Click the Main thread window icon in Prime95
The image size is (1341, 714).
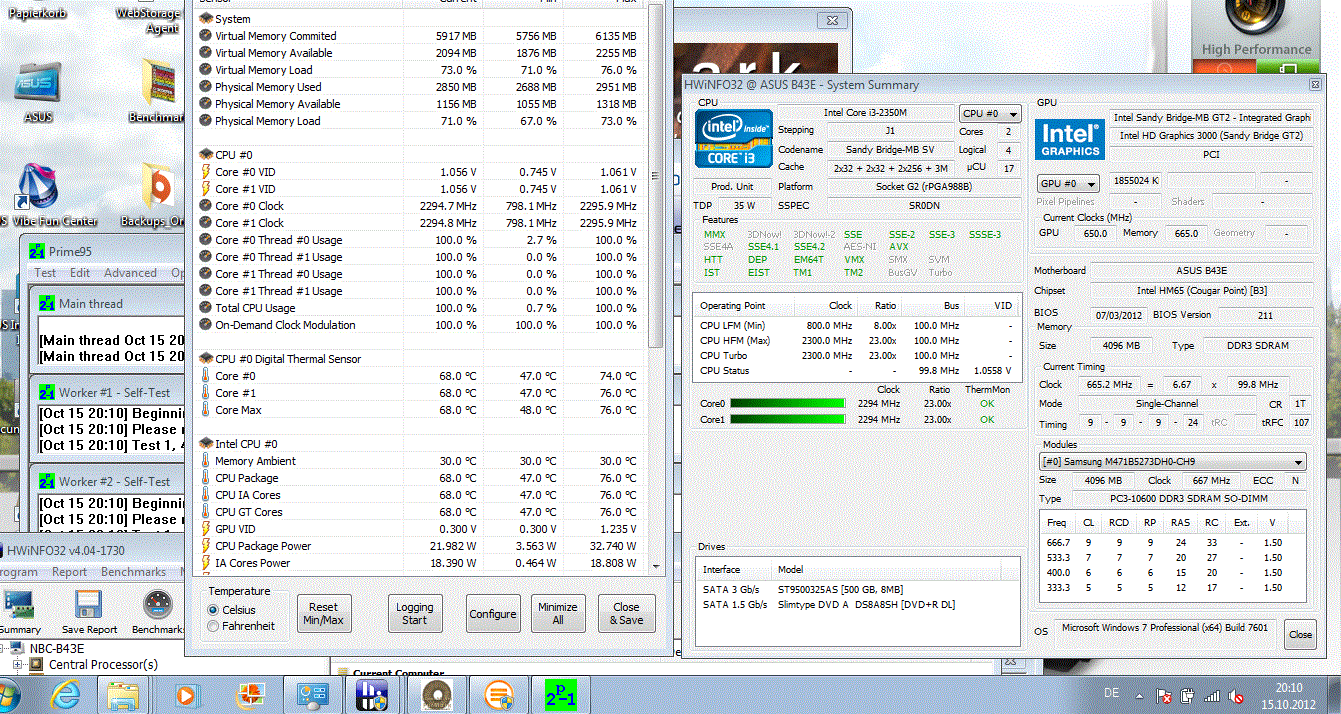[x=46, y=304]
